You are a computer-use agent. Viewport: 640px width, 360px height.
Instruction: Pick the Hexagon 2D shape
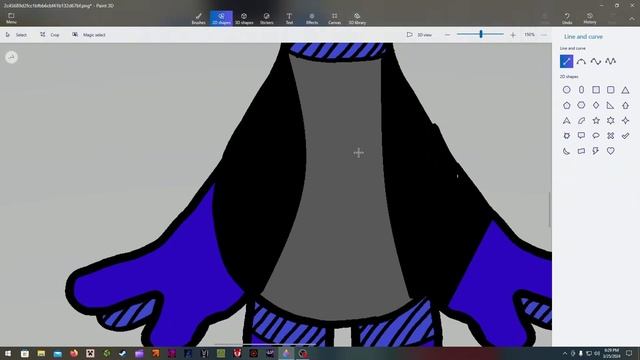[581, 105]
